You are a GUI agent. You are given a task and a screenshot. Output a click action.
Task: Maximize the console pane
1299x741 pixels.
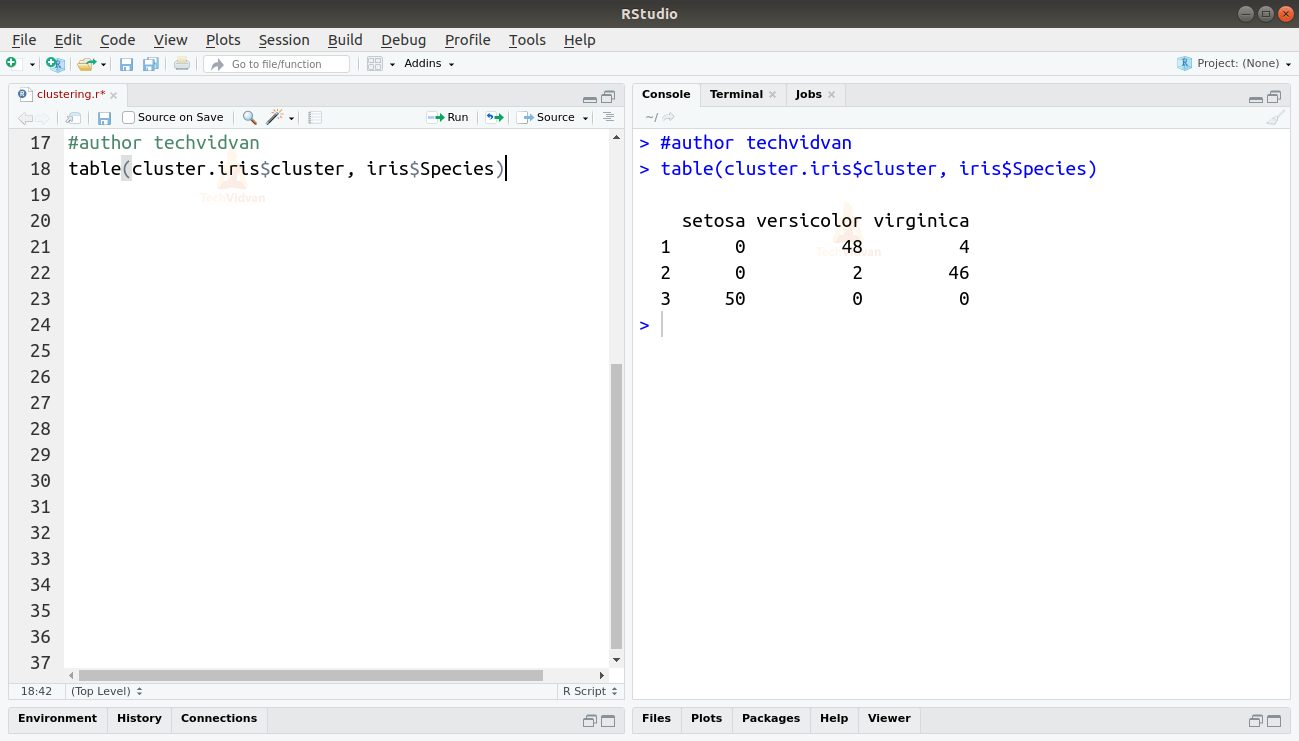[1274, 97]
